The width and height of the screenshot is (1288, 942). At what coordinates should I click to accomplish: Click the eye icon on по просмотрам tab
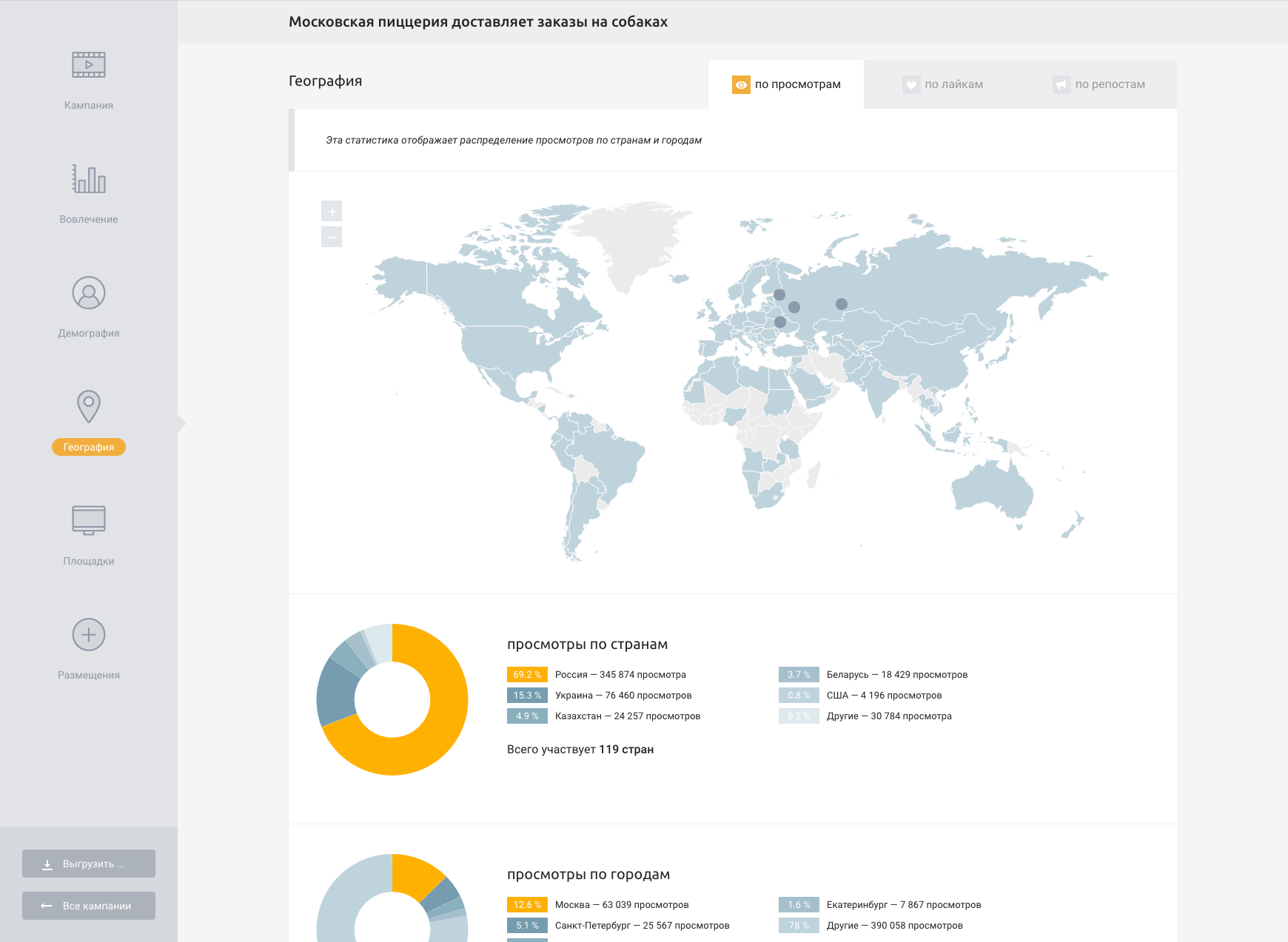(x=741, y=84)
